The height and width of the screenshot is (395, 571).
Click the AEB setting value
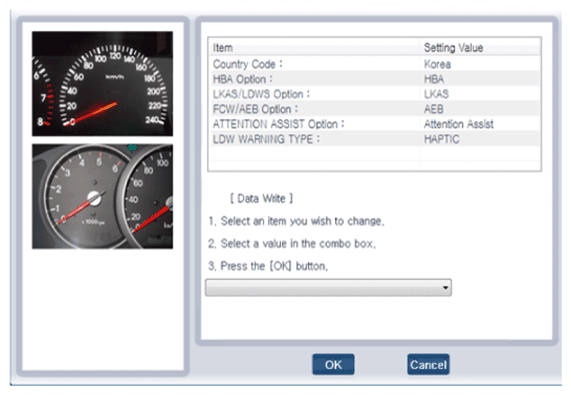click(x=434, y=109)
